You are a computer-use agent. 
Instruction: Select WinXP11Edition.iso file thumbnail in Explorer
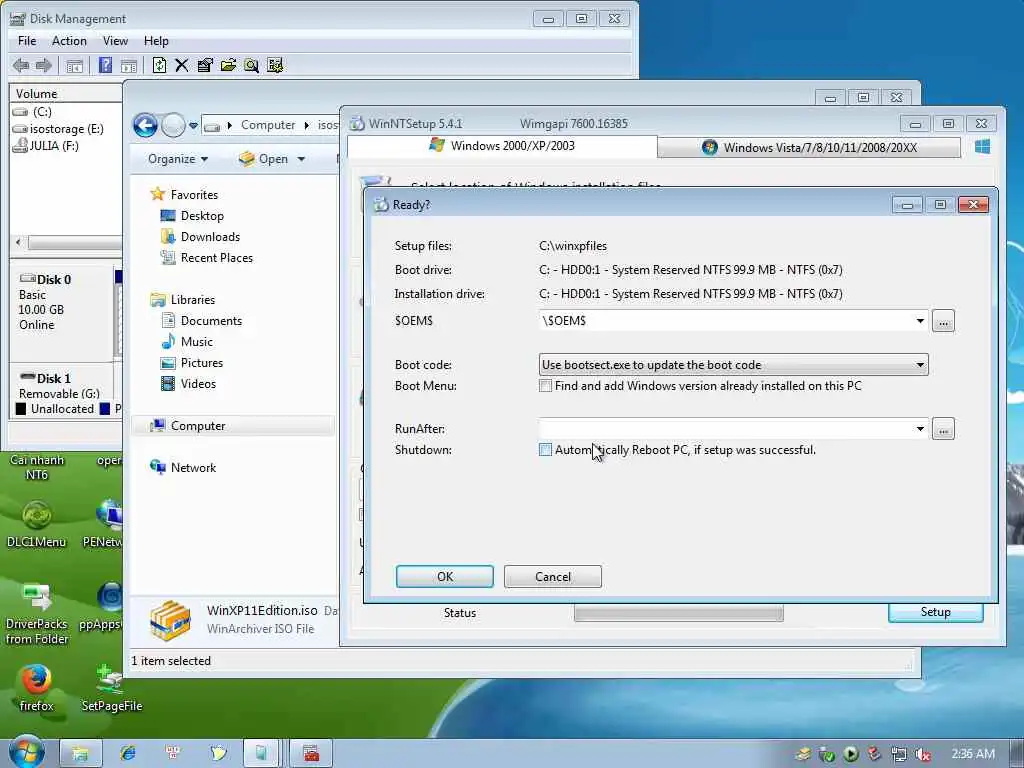(170, 620)
